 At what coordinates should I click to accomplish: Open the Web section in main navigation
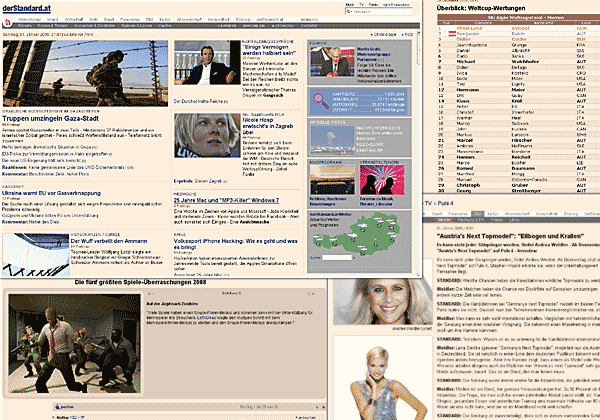click(93, 19)
